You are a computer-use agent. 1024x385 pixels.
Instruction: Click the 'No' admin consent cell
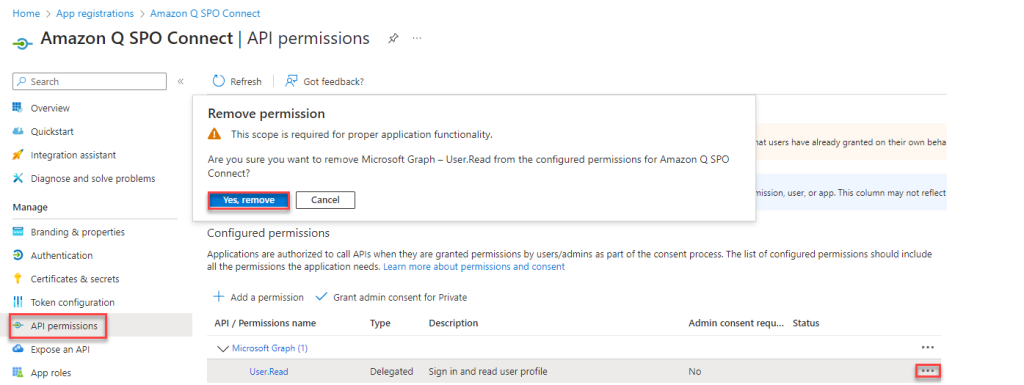[x=695, y=372]
